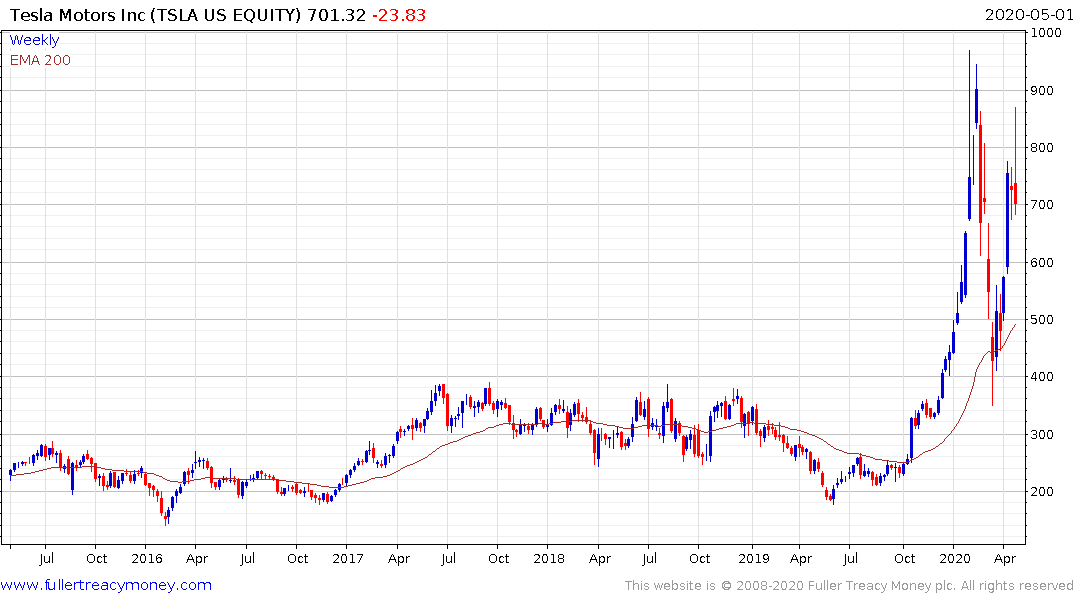The width and height of the screenshot is (1075, 600).
Task: Click the 701.32 last price value
Action: (337, 15)
